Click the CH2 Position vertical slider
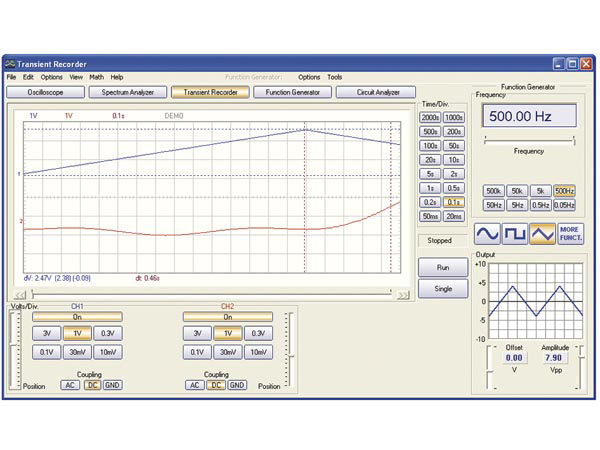600x450 pixels. point(289,351)
